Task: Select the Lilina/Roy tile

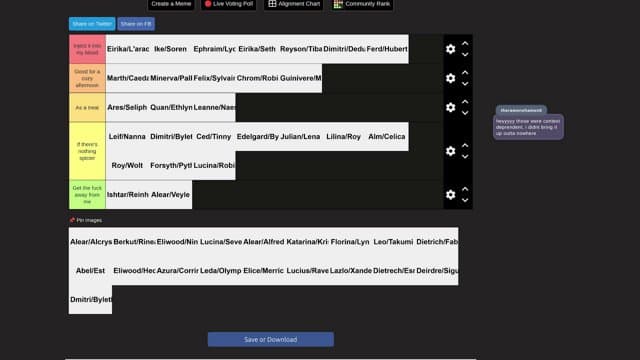Action: [344, 137]
